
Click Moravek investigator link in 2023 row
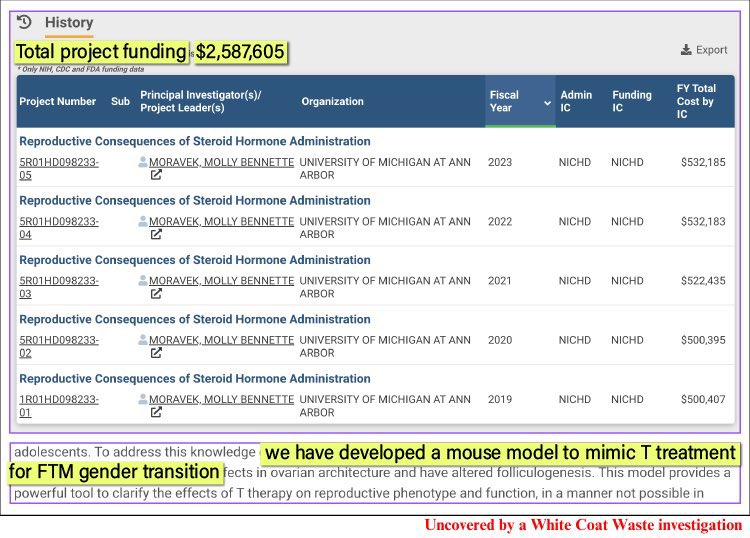(x=221, y=163)
